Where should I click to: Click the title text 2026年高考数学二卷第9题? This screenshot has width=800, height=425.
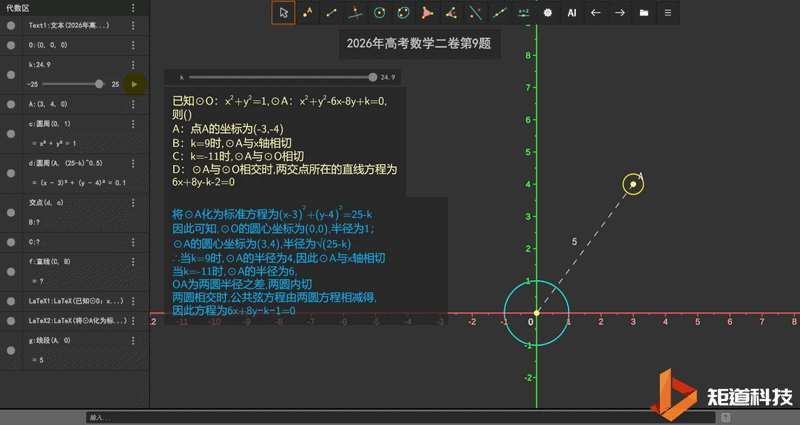pos(419,44)
